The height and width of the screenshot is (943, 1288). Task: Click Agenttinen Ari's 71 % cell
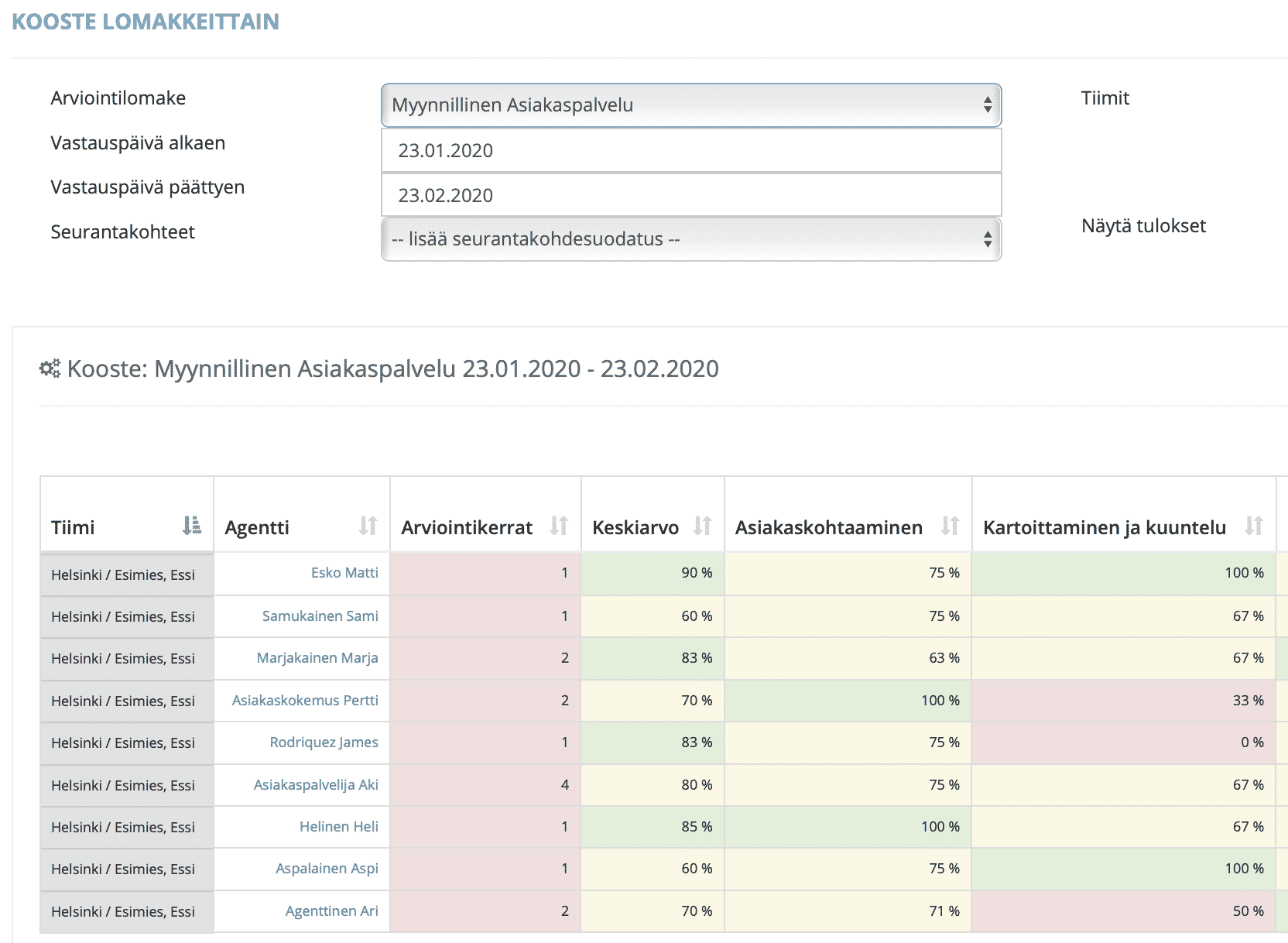pos(848,911)
